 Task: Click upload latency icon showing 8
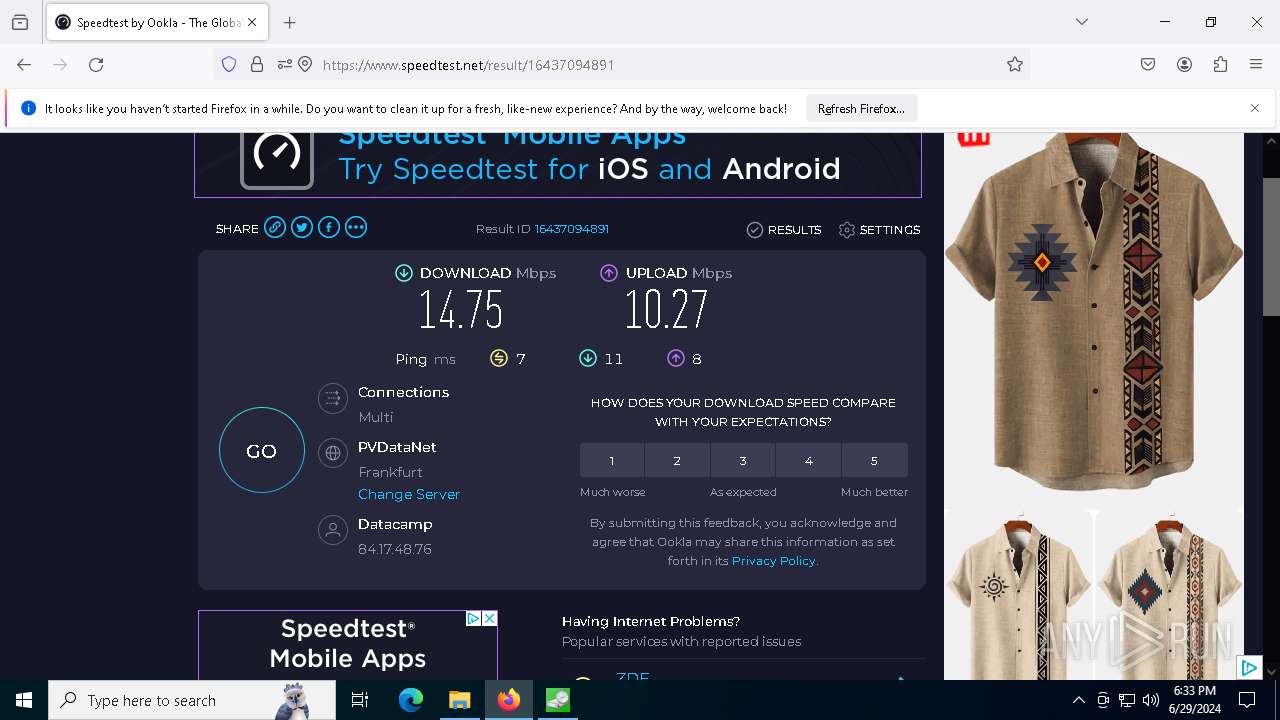676,358
